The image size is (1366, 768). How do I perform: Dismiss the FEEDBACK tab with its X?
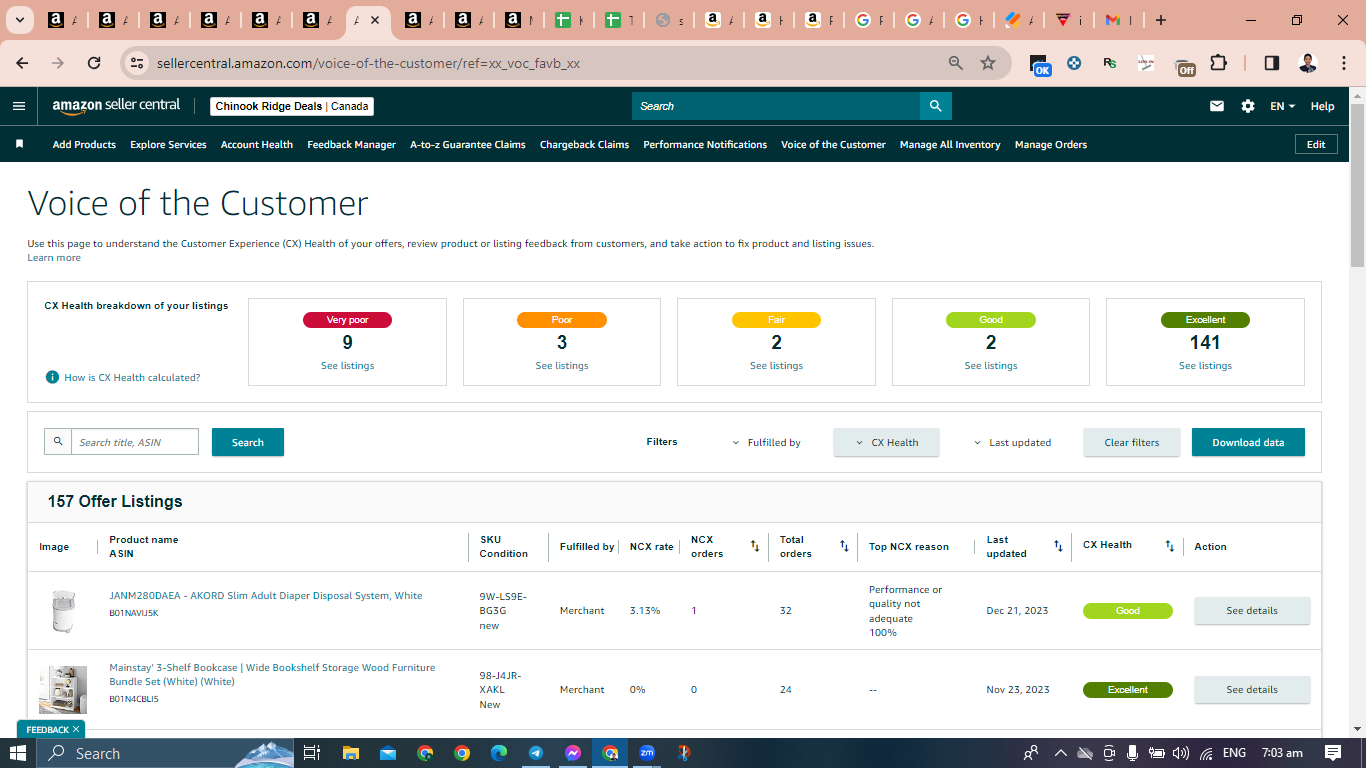pyautogui.click(x=75, y=729)
